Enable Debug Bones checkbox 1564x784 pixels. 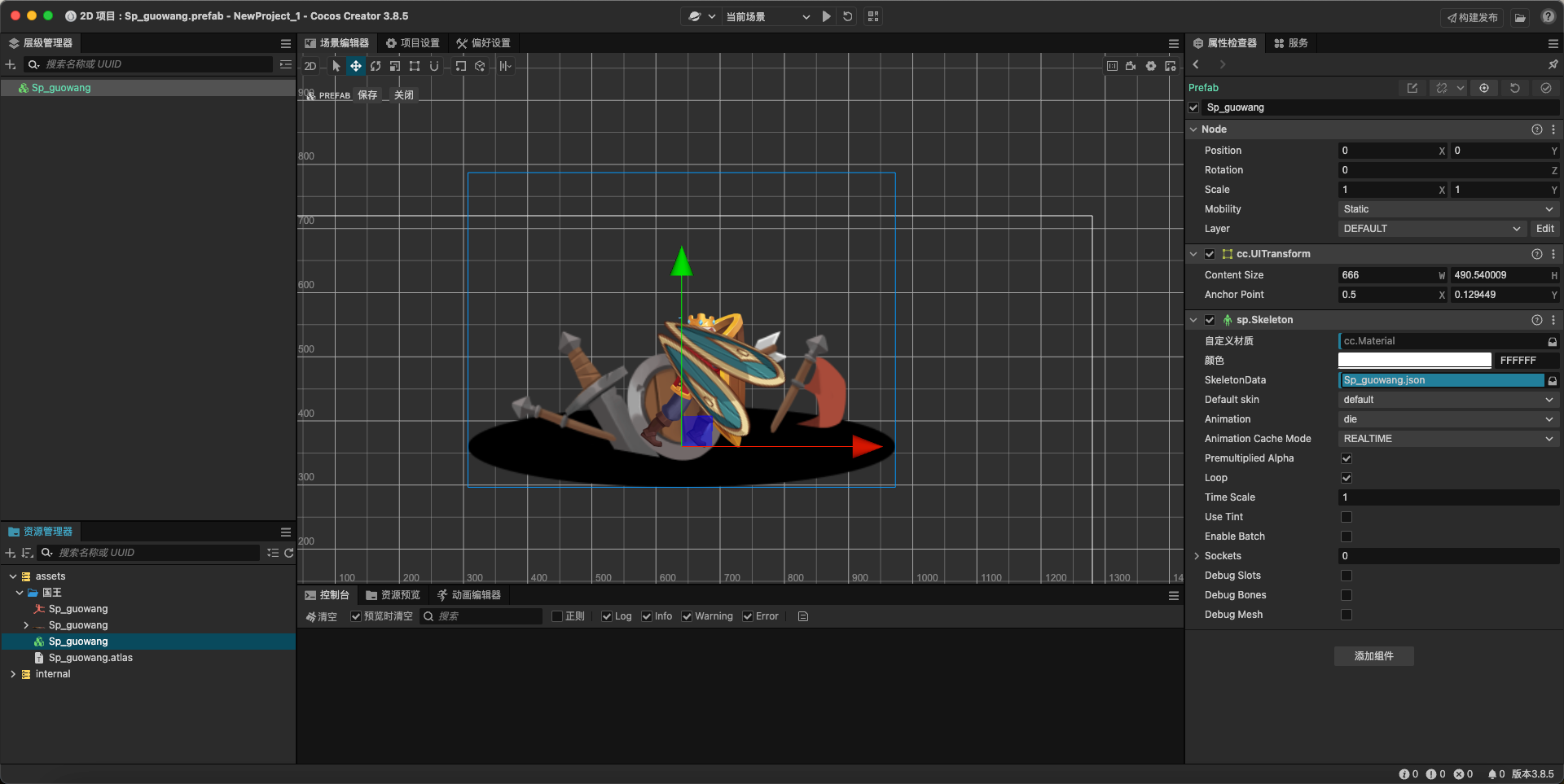(1347, 595)
